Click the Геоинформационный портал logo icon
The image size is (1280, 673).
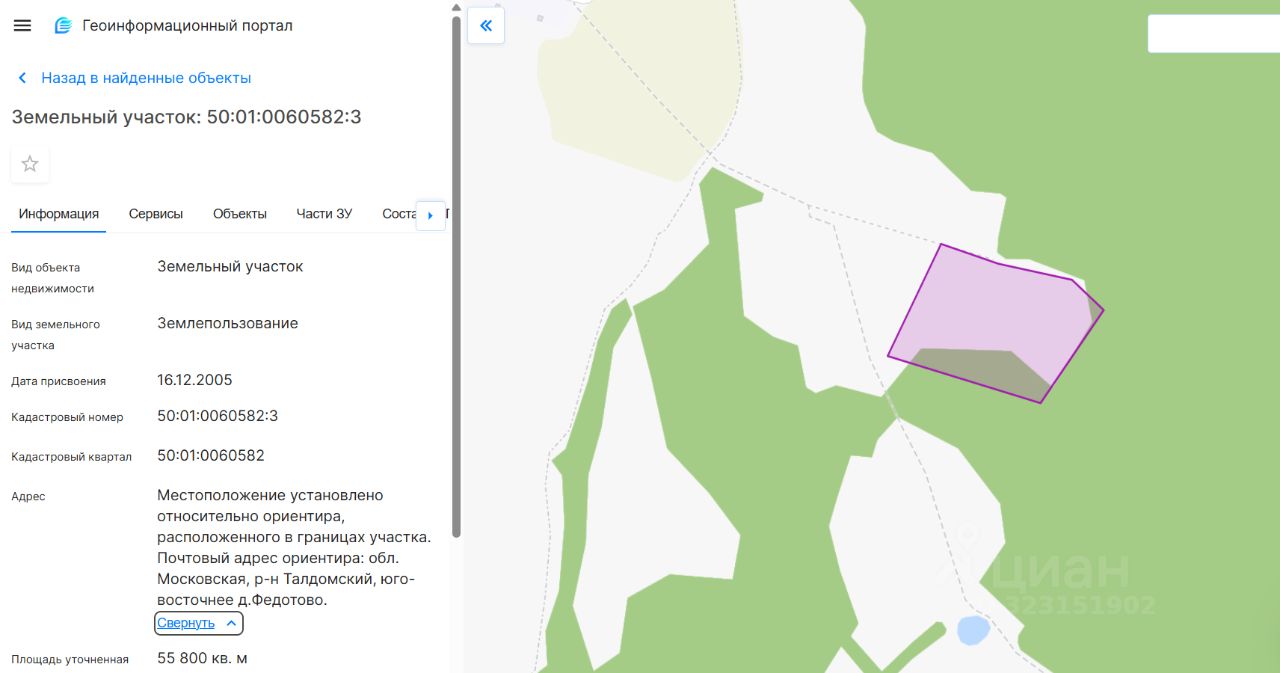pos(63,25)
